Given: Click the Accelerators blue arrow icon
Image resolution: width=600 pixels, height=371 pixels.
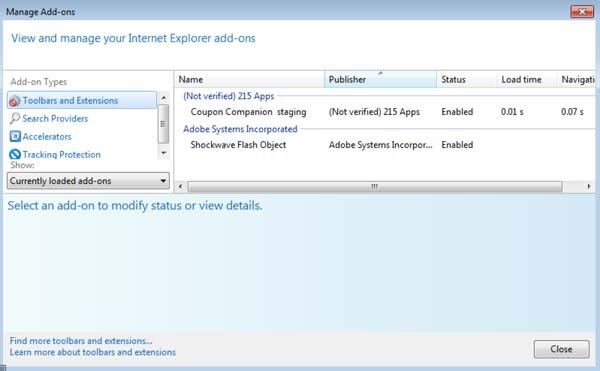Looking at the screenshot, I should (15, 137).
